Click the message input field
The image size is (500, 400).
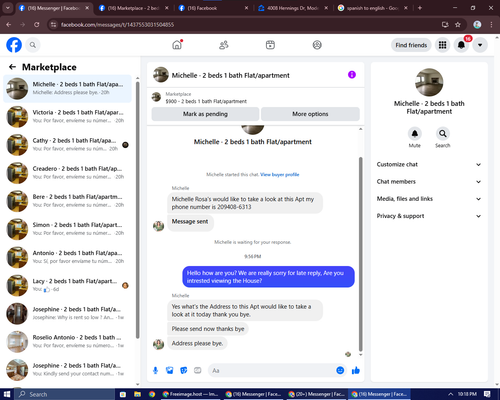272,370
